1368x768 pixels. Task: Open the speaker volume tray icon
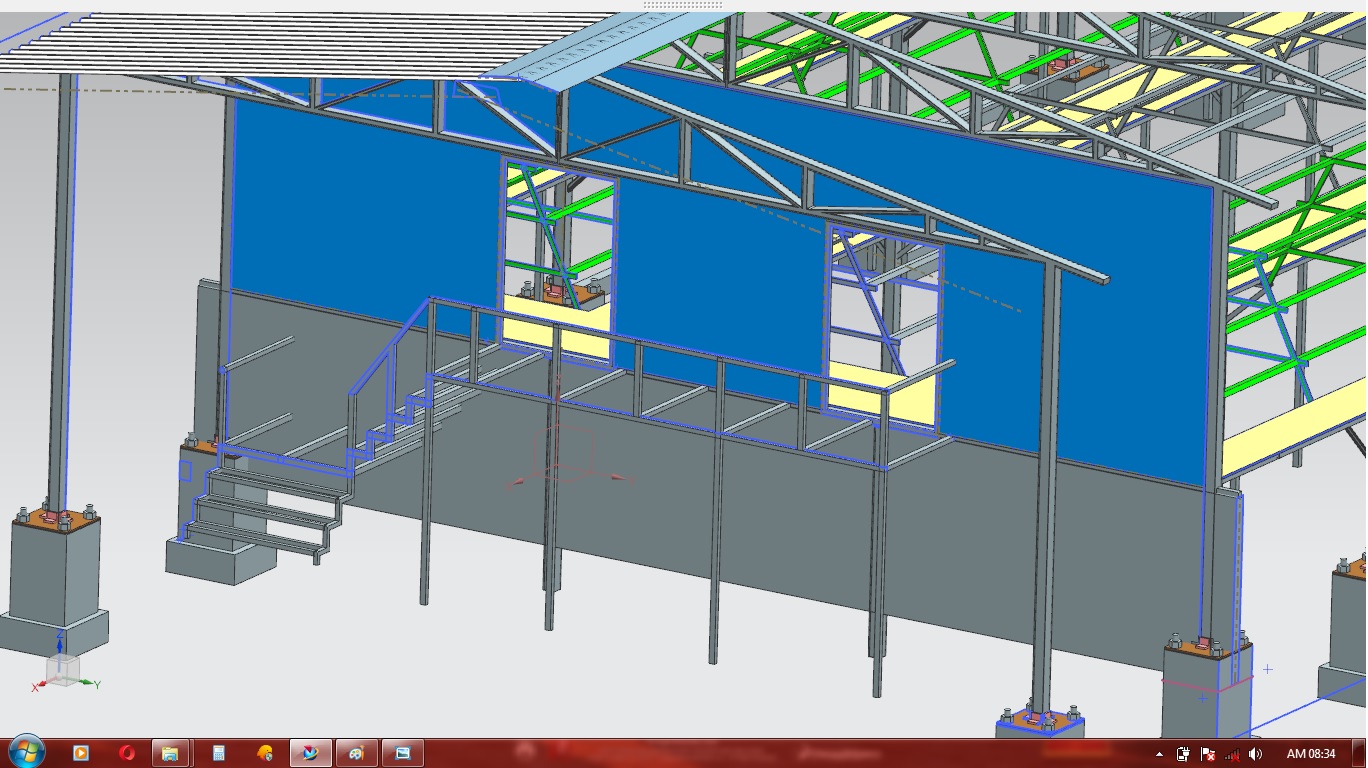1255,754
